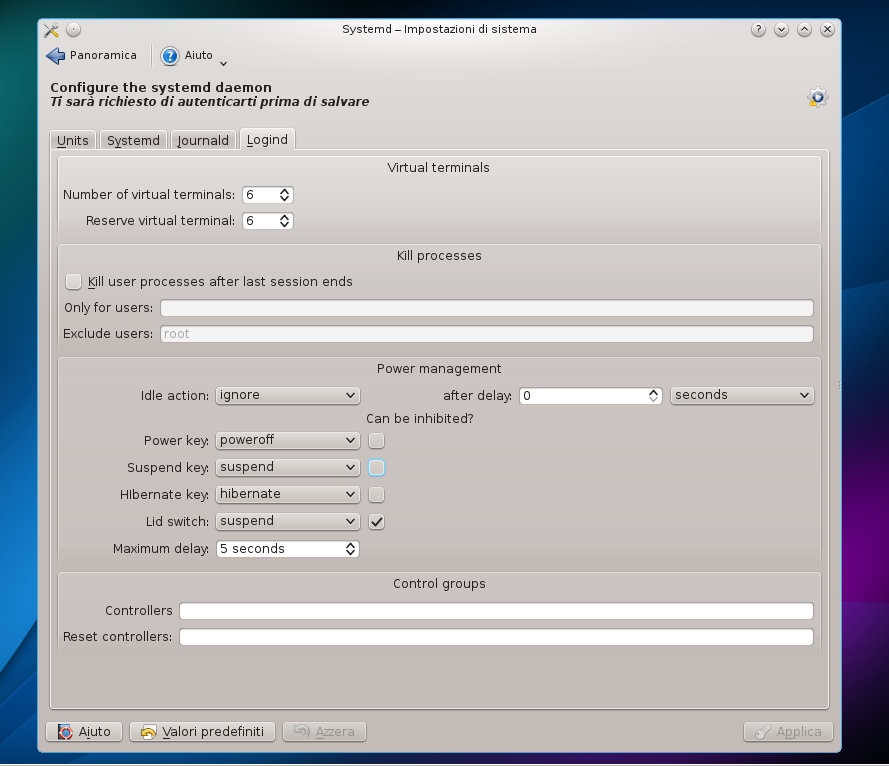Click the Number of virtual terminals spinbox
Viewport: 889px width, 766px height.
(x=268, y=195)
